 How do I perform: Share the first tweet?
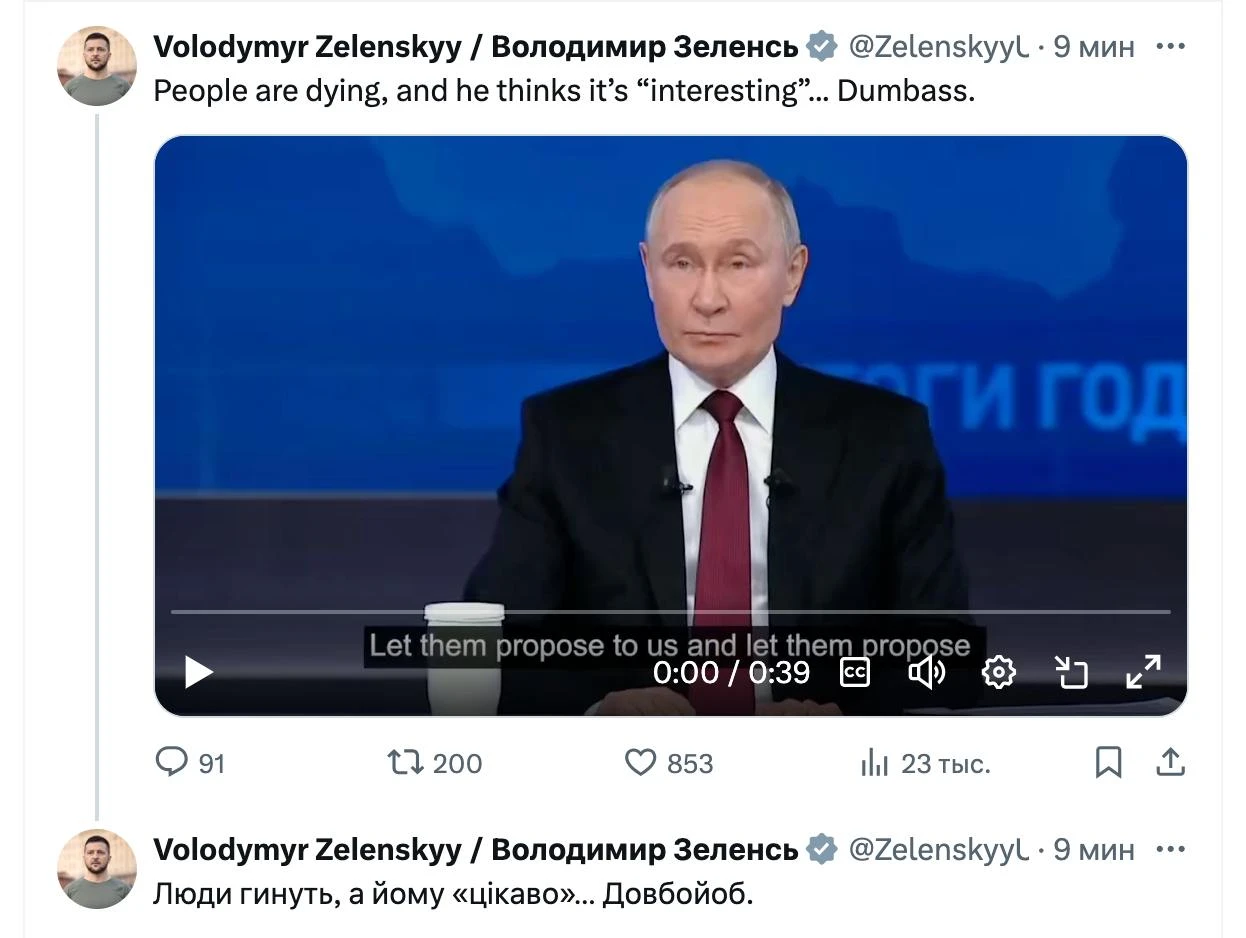click(x=1170, y=763)
